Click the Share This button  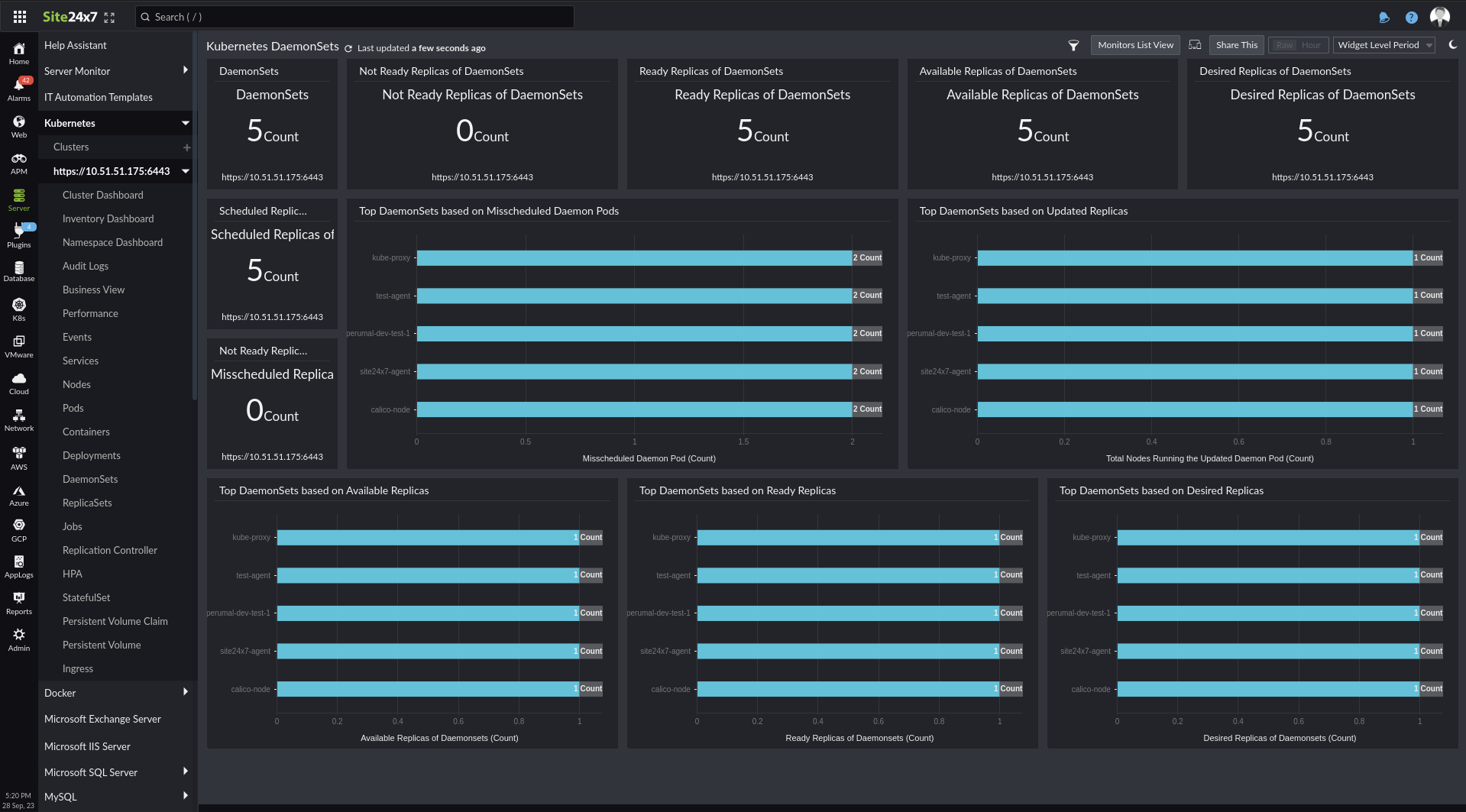pyautogui.click(x=1236, y=44)
